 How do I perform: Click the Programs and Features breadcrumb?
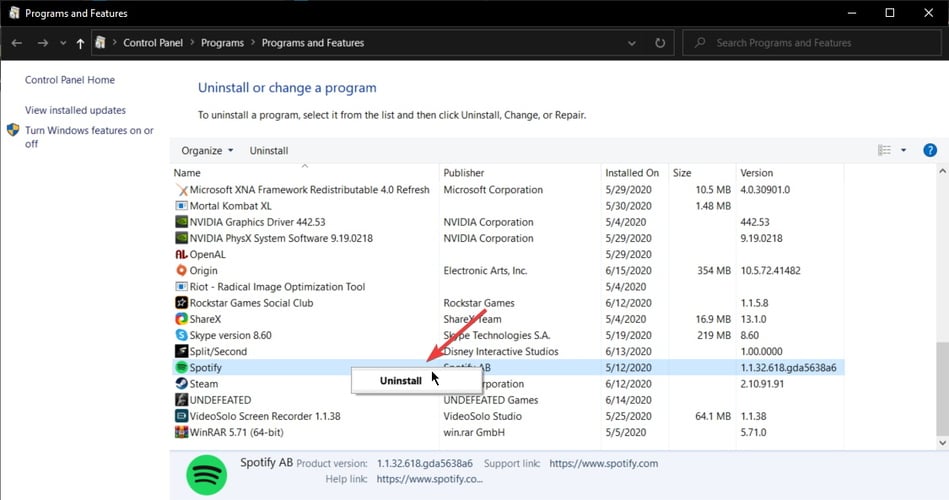pos(313,43)
